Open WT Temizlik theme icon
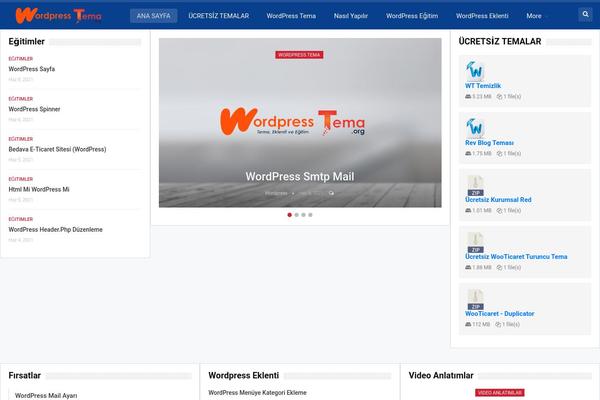Screen dimensions: 600x400 pos(475,70)
